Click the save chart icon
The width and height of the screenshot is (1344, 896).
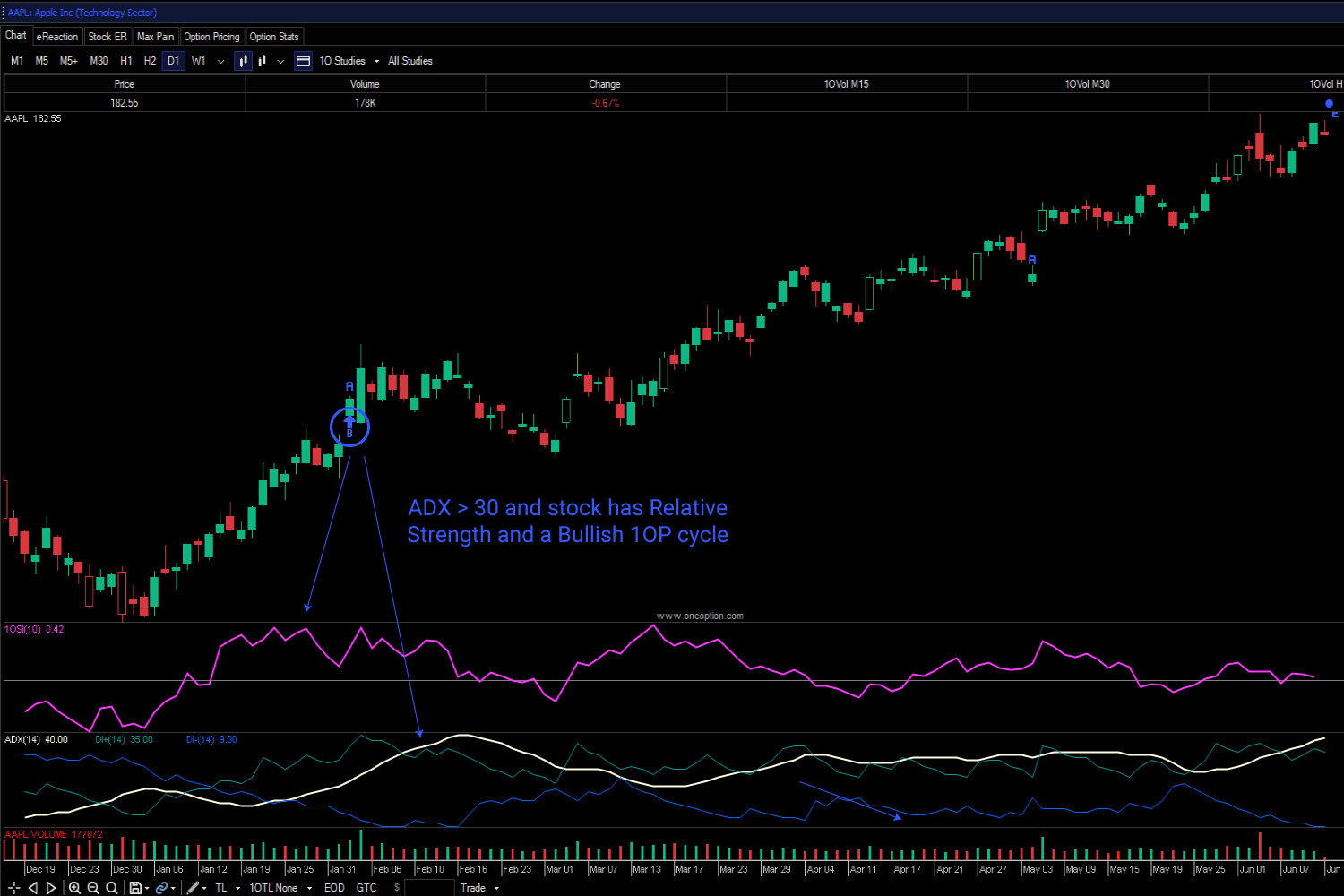[135, 887]
